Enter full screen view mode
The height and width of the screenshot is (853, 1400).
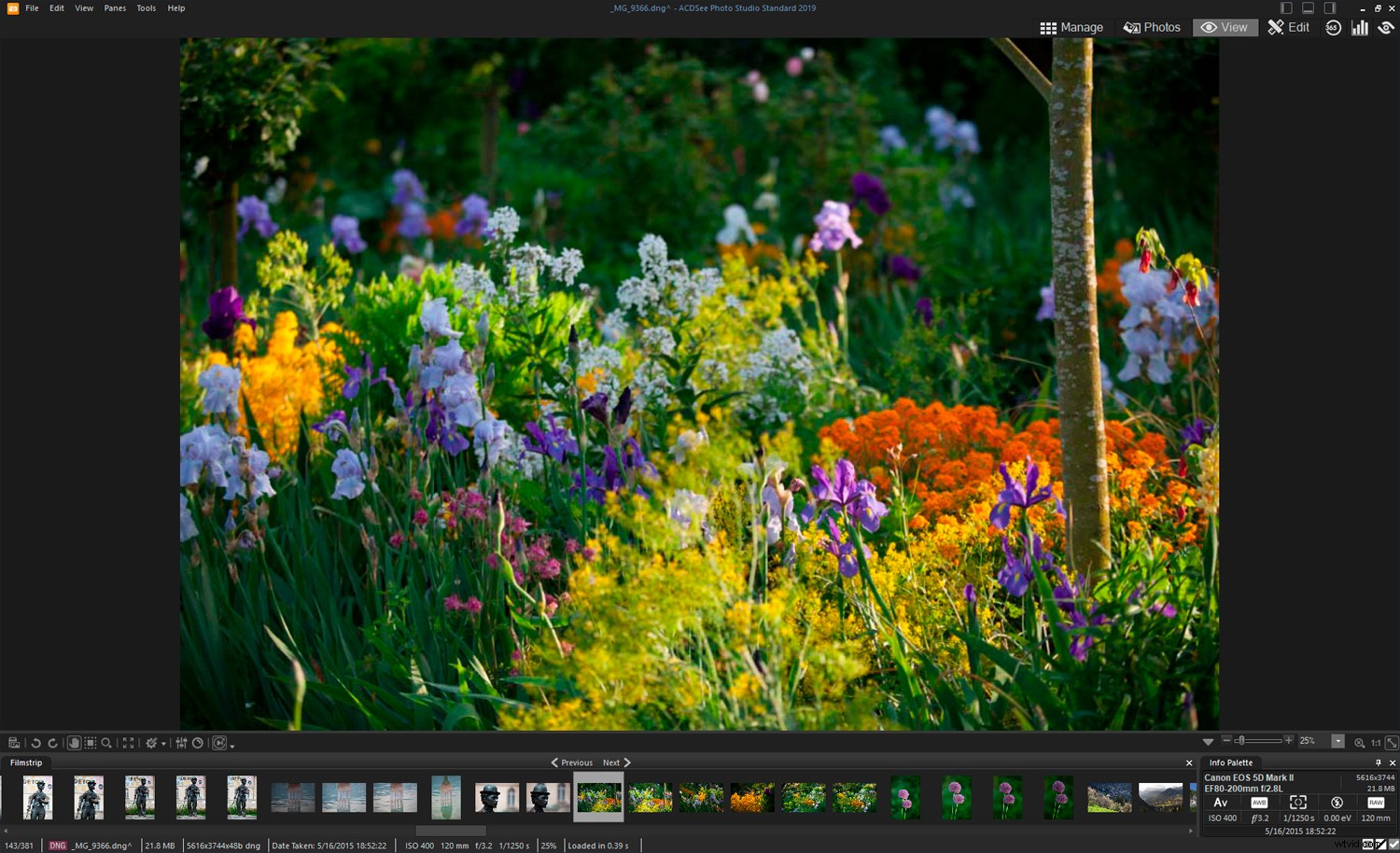pyautogui.click(x=127, y=743)
